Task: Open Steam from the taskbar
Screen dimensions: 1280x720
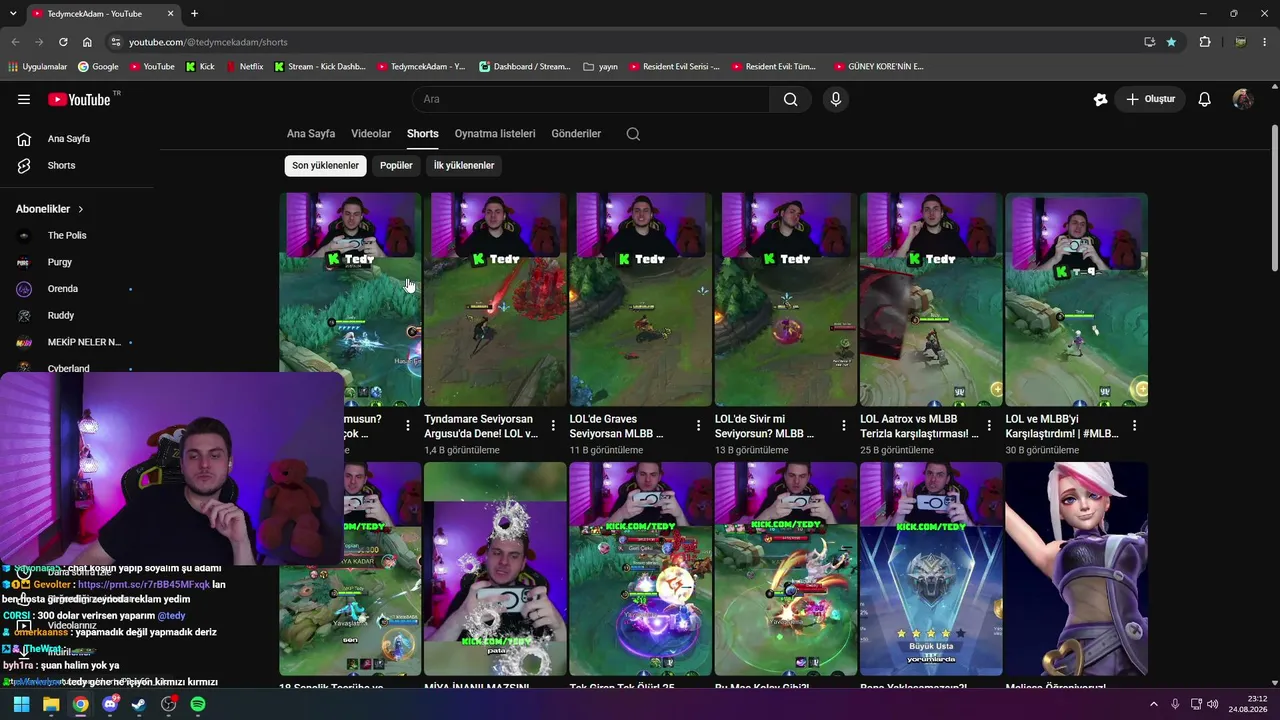Action: click(139, 704)
